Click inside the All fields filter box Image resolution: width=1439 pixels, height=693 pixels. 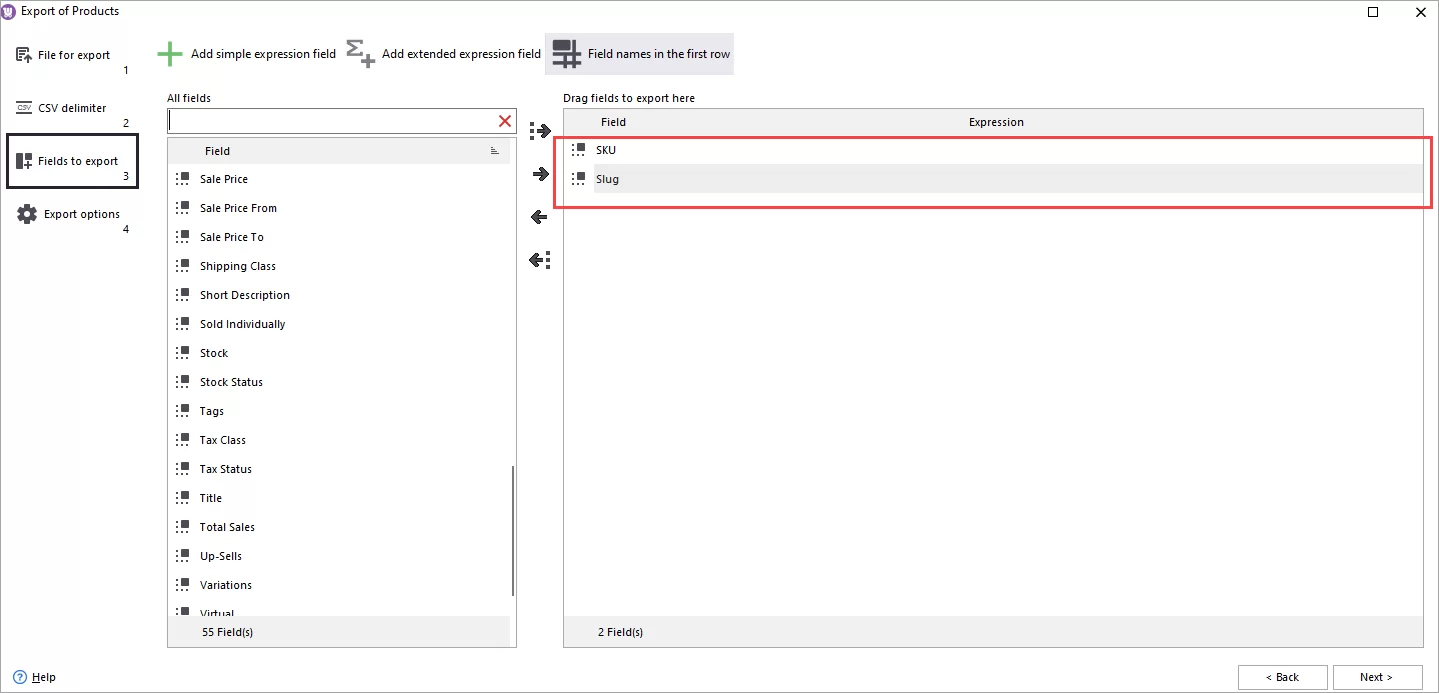[330, 120]
